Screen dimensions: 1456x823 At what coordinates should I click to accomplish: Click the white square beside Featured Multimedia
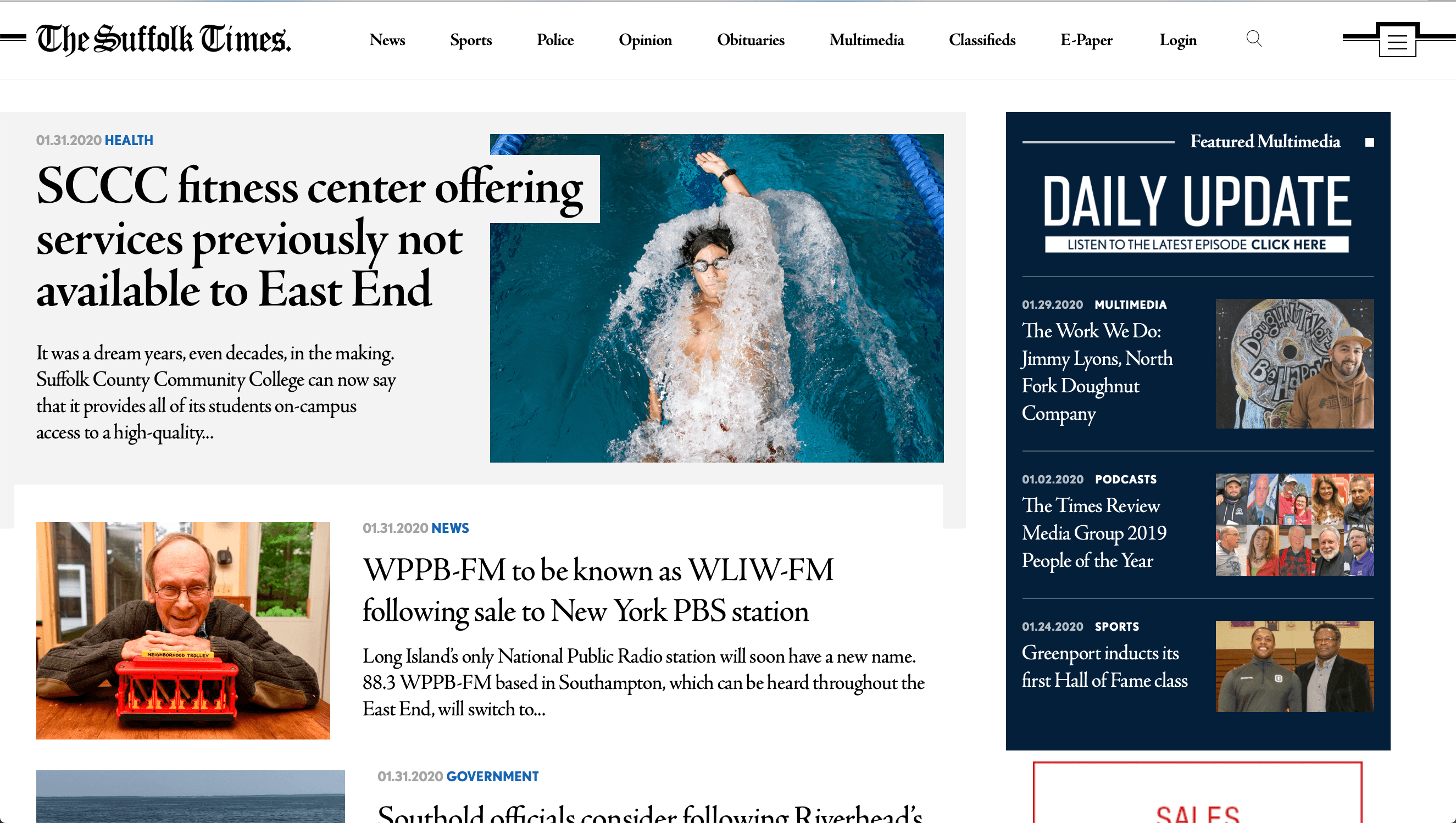click(x=1370, y=142)
